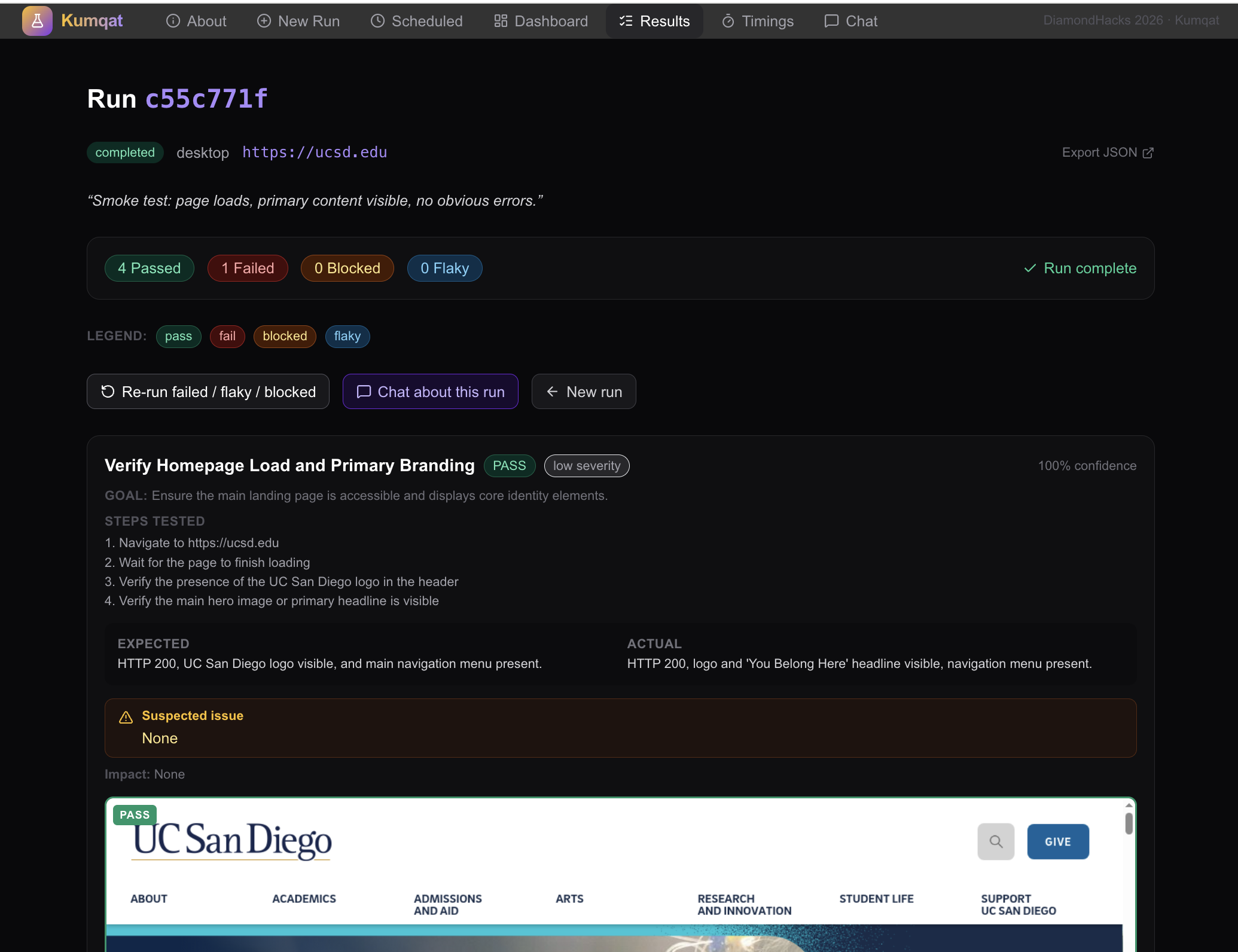Toggle the fail legend filter

227,336
